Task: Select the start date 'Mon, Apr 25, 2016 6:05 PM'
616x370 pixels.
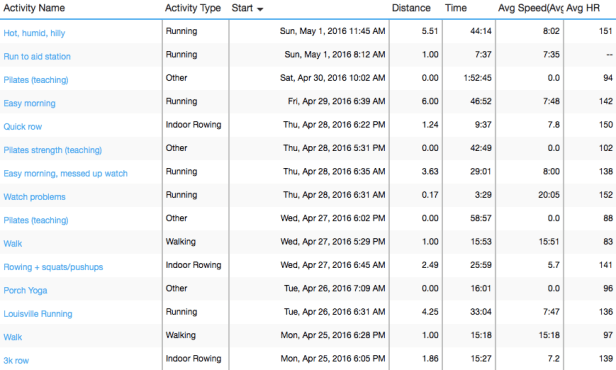Action: pos(333,358)
